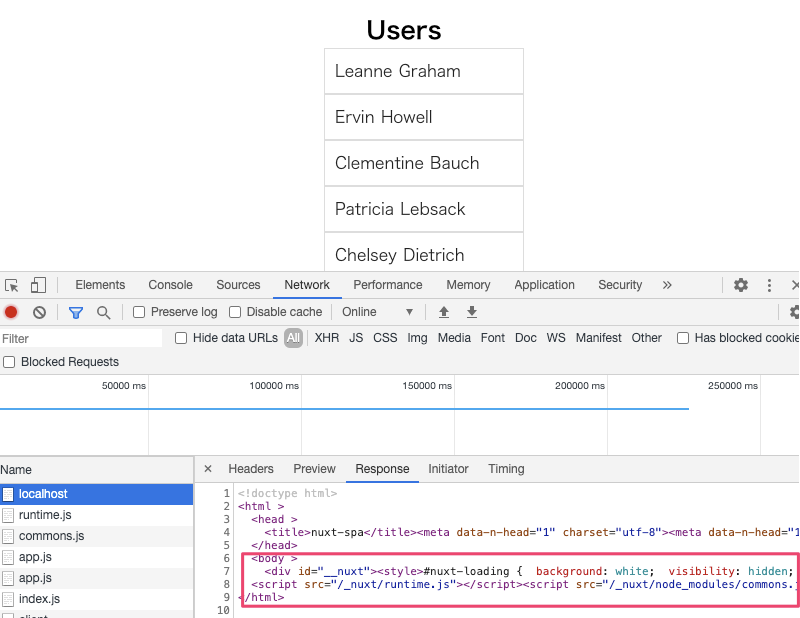Viewport: 800px width, 618px height.
Task: Toggle the network filter funnel icon
Action: pyautogui.click(x=76, y=312)
